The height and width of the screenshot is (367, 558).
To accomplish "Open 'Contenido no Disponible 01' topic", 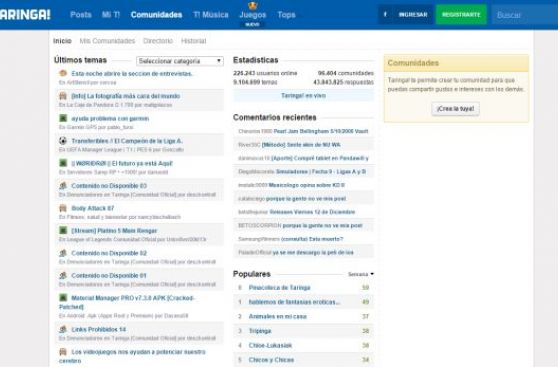I will (109, 276).
